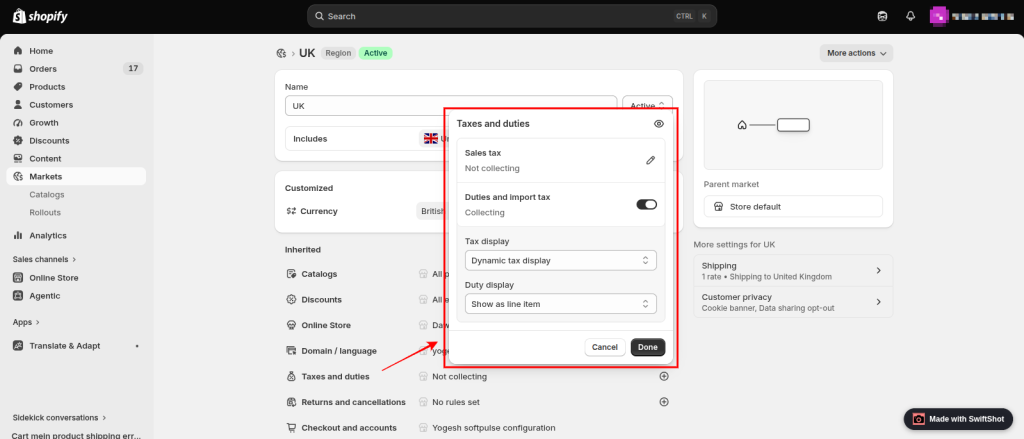Open the Sidekick assistant icon in header
This screenshot has height=439, width=1024.
[882, 16]
